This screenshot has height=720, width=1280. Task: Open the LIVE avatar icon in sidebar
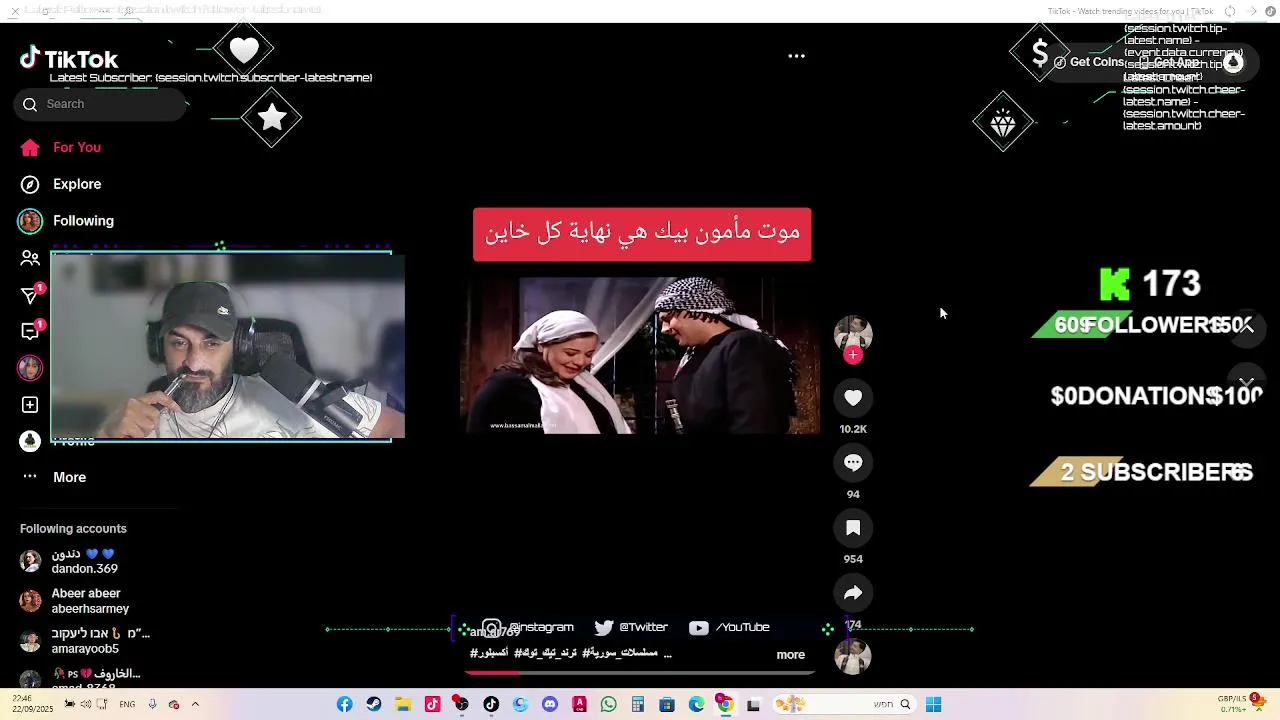(x=30, y=368)
